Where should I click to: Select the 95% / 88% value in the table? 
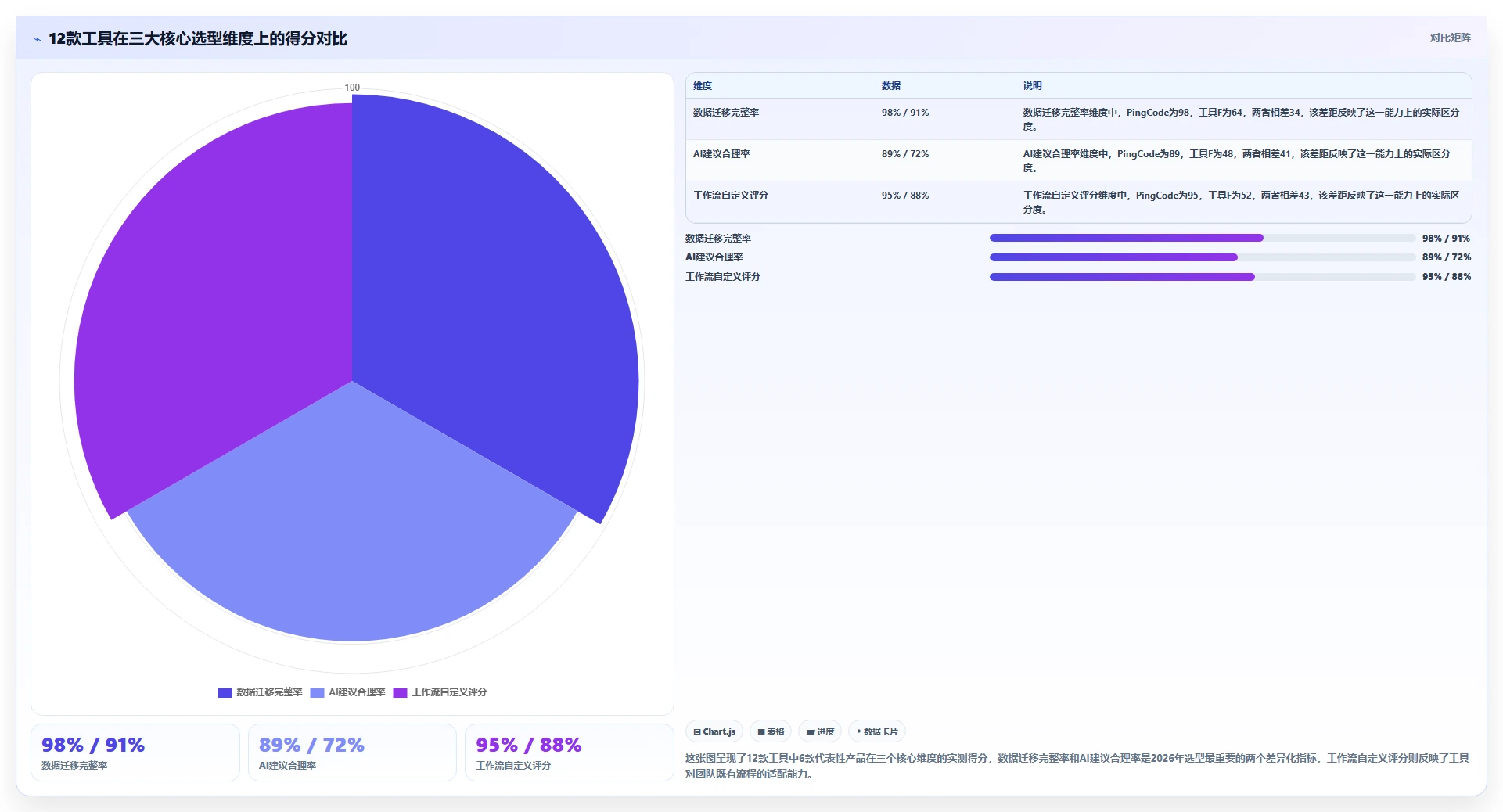click(905, 196)
